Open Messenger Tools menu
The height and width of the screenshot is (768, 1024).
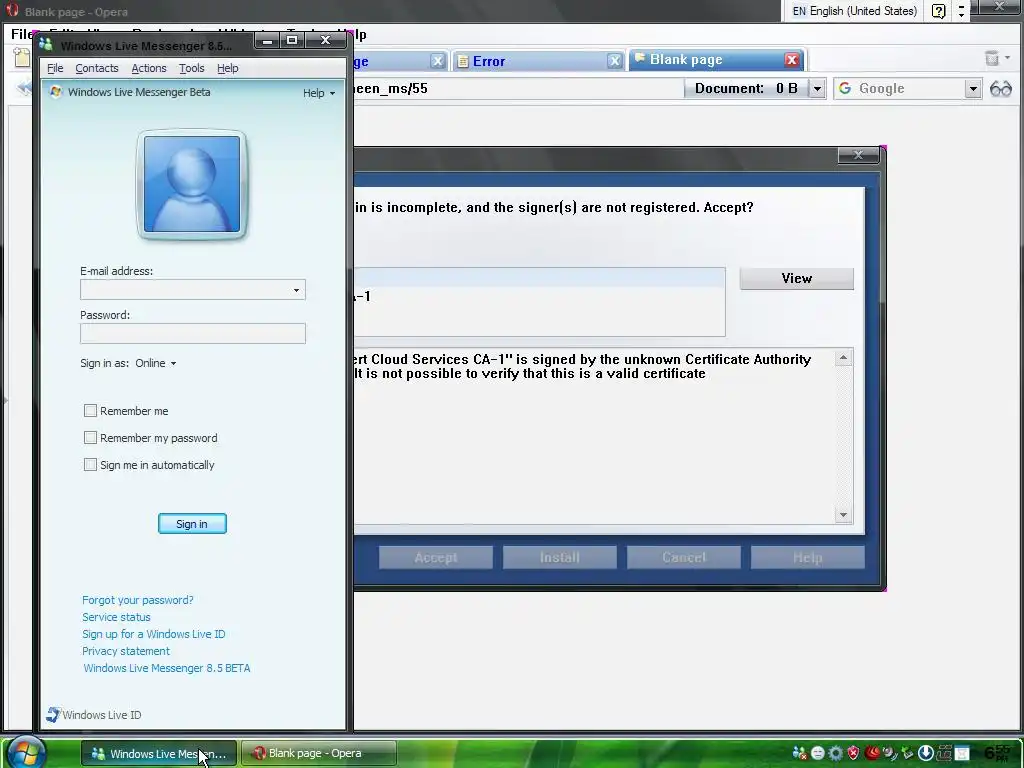191,68
